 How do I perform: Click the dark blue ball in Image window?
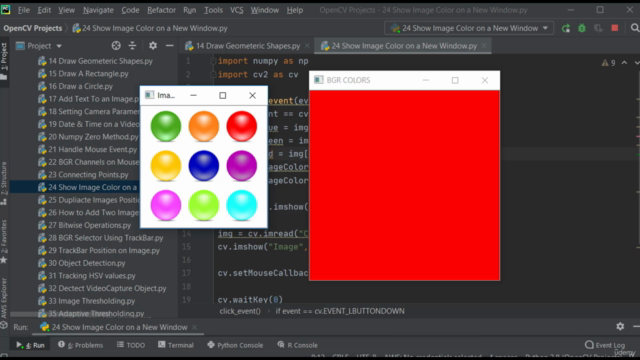[x=204, y=166]
